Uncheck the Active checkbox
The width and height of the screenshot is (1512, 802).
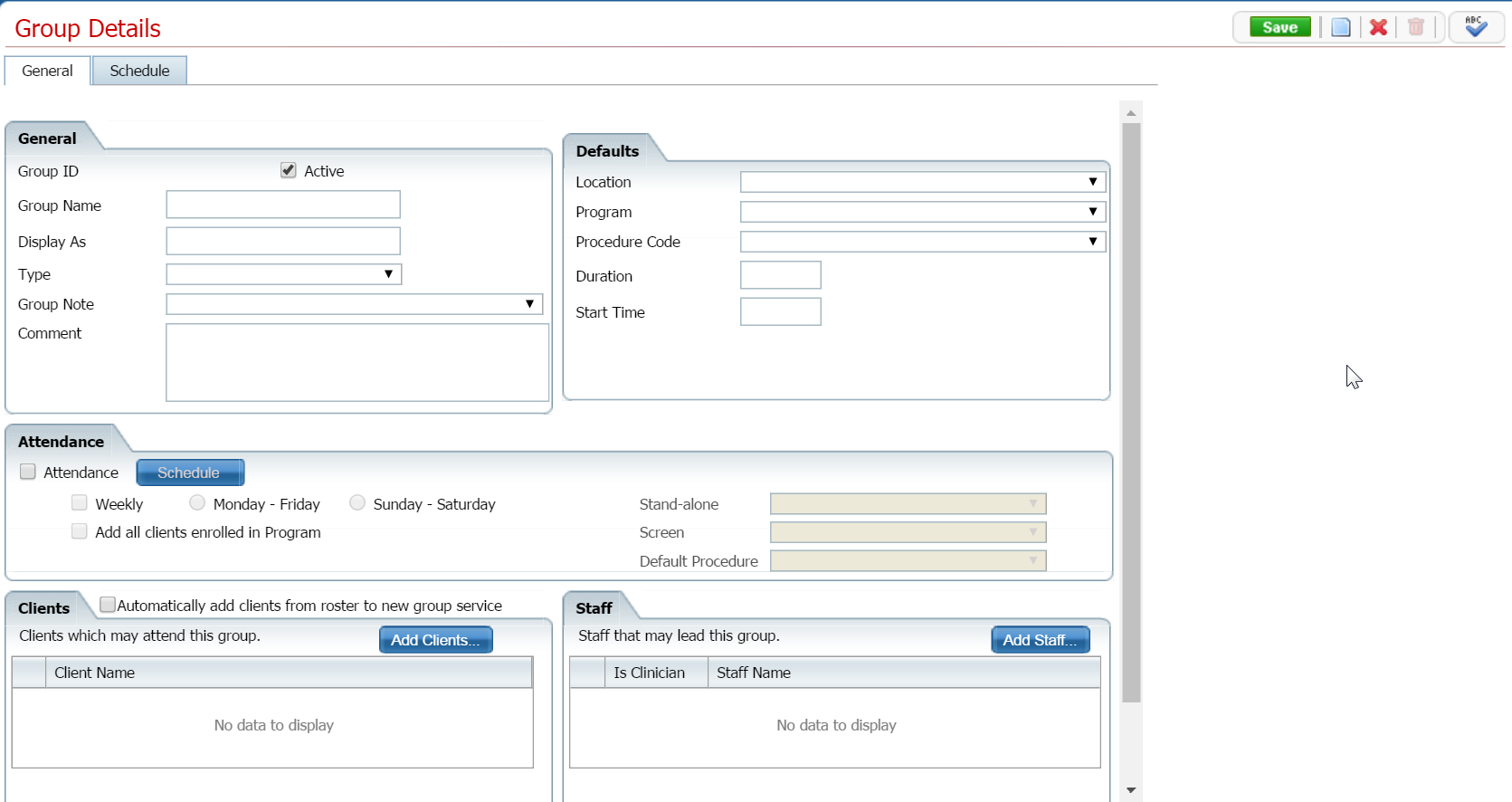[x=289, y=170]
